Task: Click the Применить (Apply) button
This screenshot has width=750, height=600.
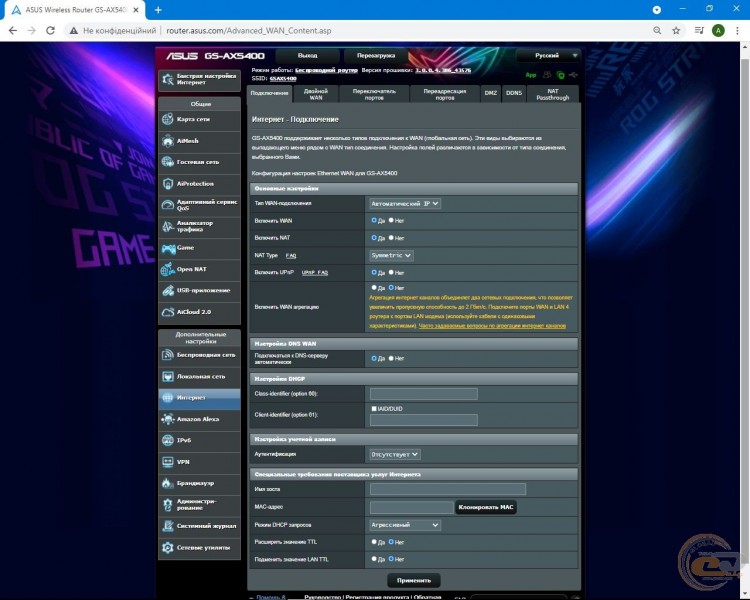Action: 414,580
